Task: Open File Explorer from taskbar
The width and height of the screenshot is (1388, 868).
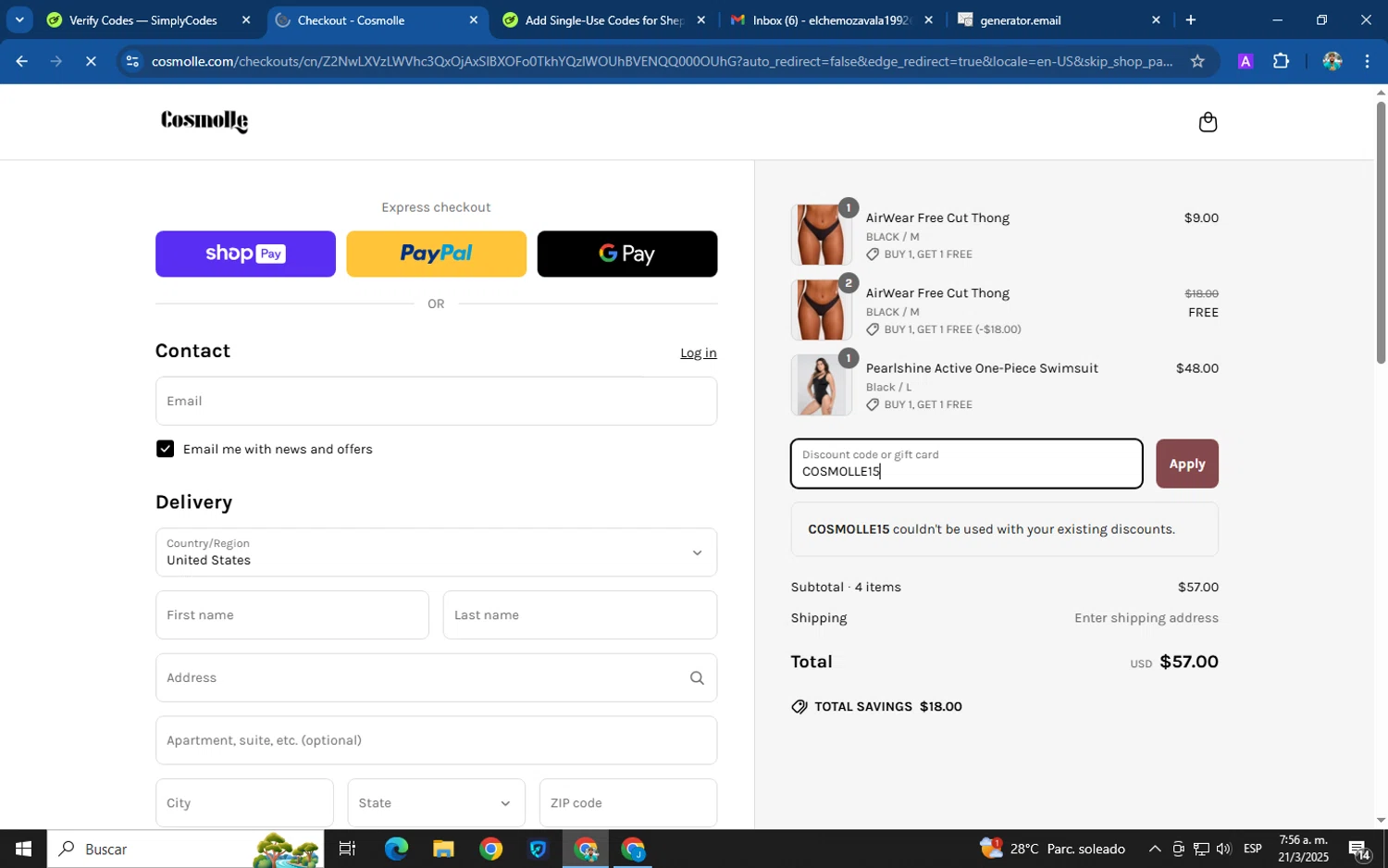Action: (443, 849)
